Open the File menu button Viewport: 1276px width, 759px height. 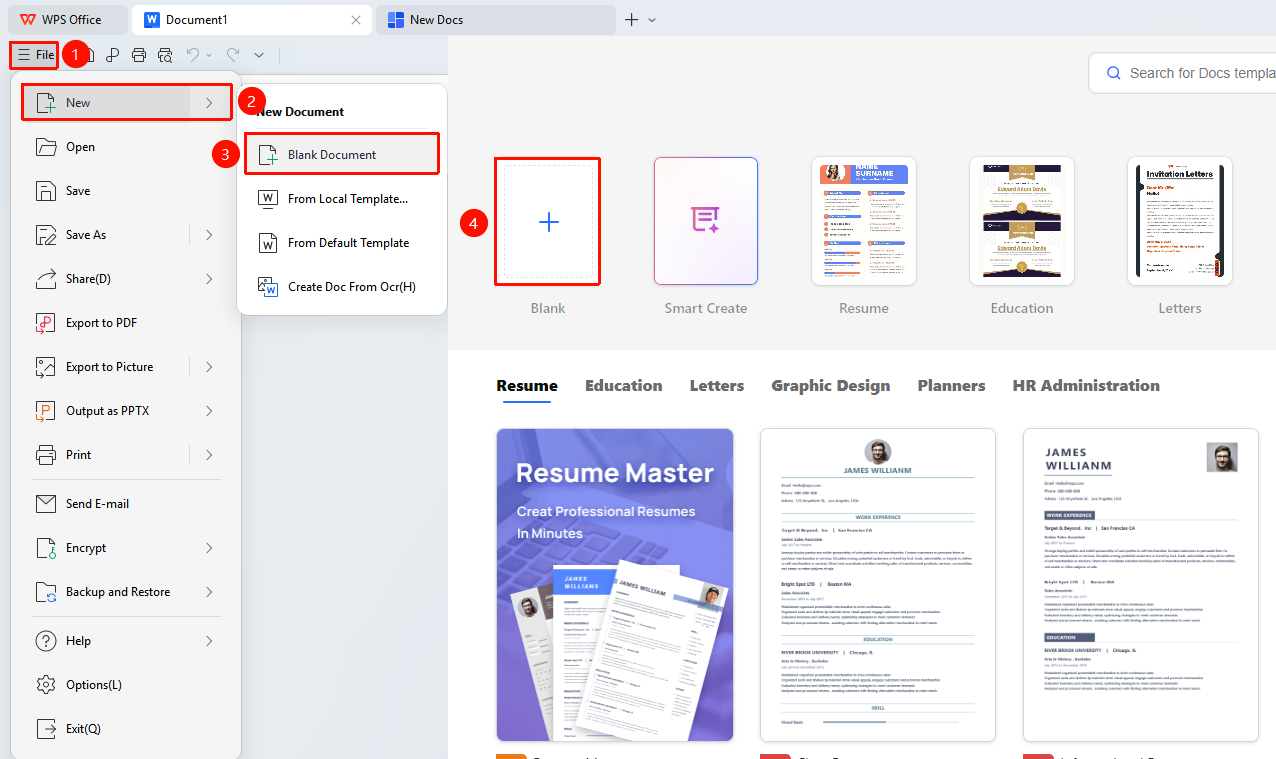tap(35, 55)
